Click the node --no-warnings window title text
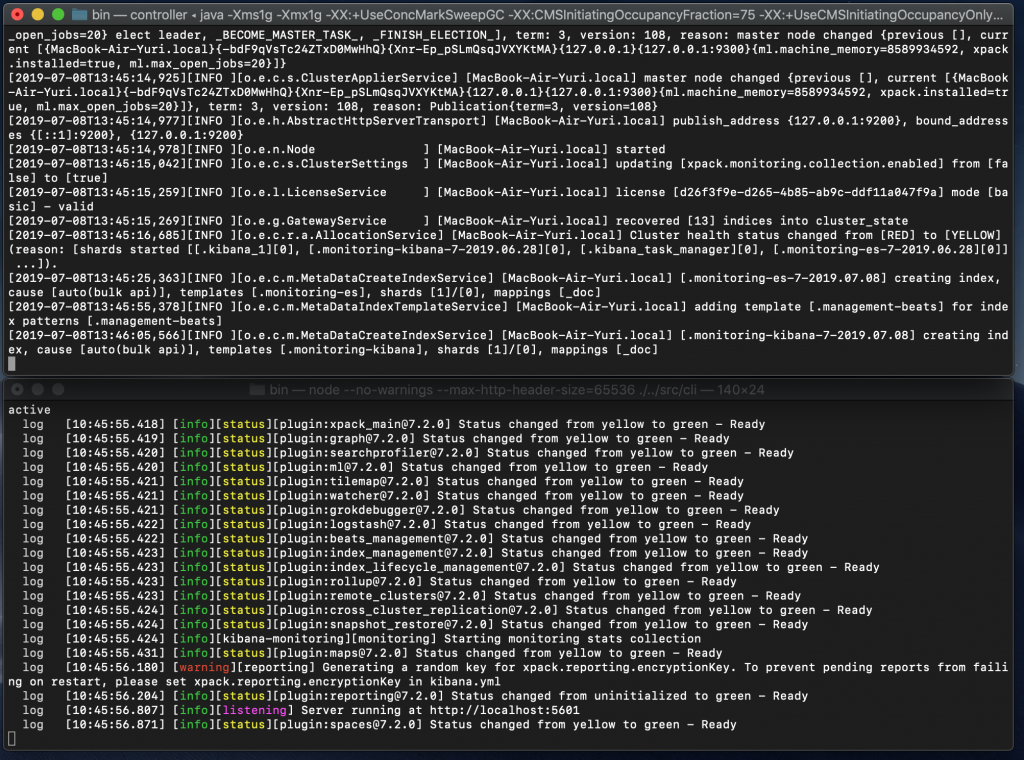Screen dimensions: 1024x760 tap(517, 390)
